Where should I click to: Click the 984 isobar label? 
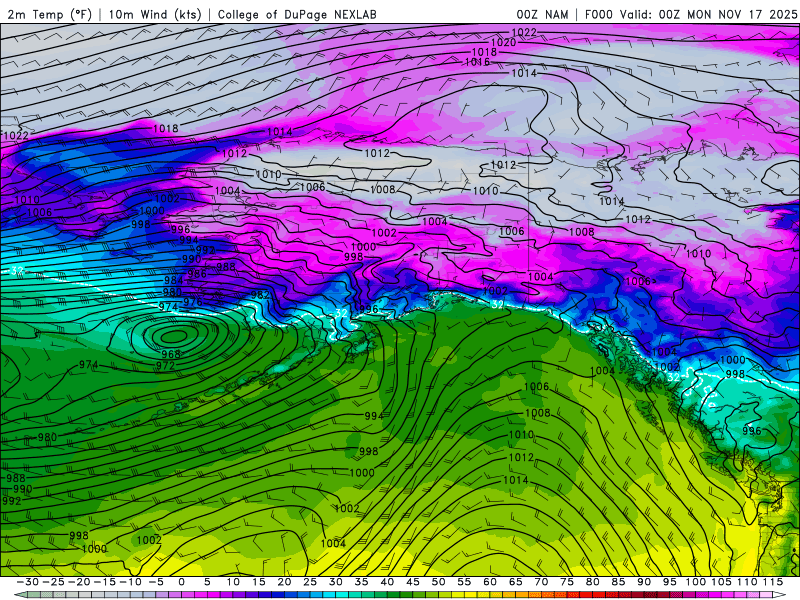173,280
